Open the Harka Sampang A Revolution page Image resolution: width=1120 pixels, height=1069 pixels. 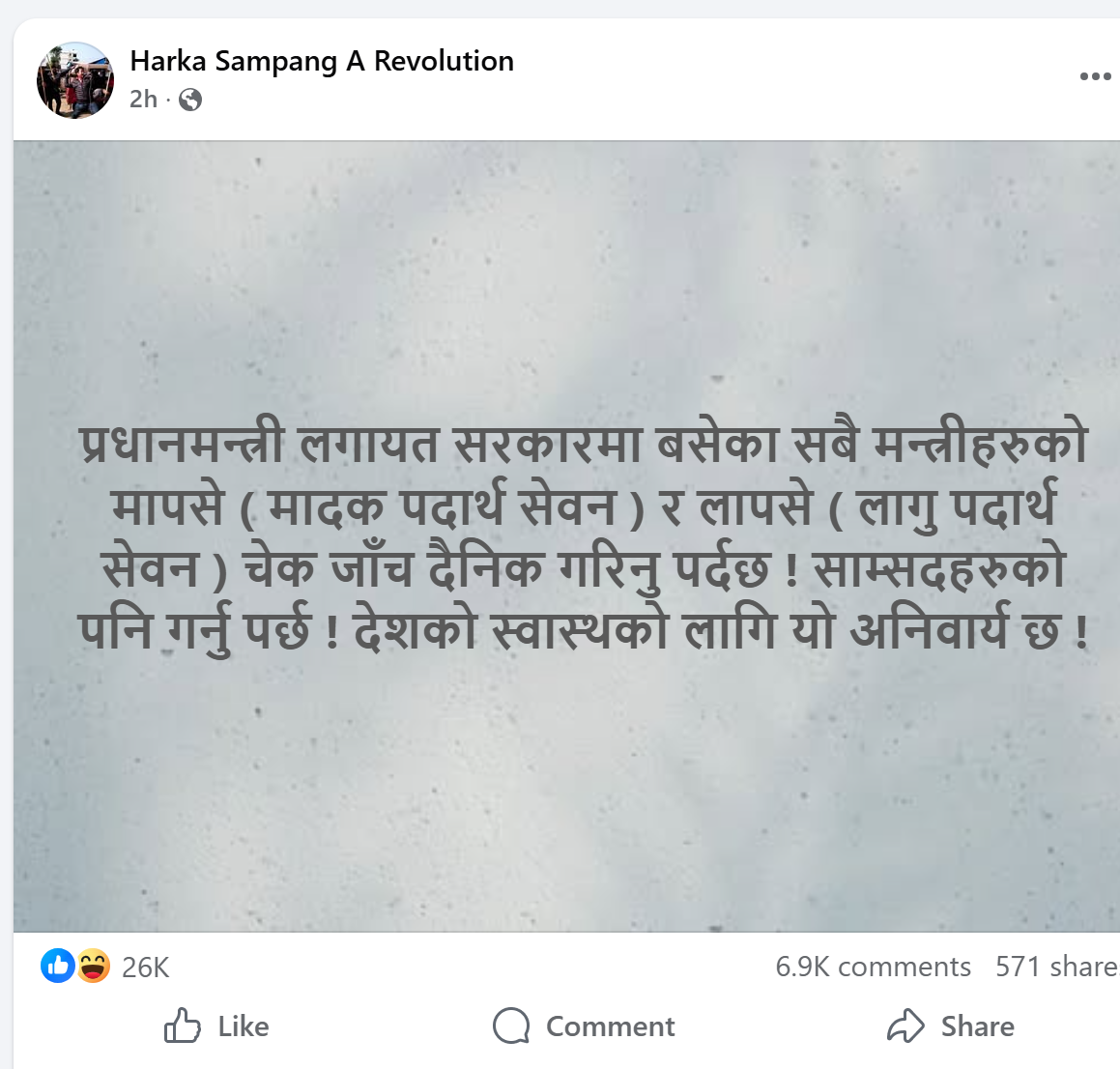(x=321, y=61)
